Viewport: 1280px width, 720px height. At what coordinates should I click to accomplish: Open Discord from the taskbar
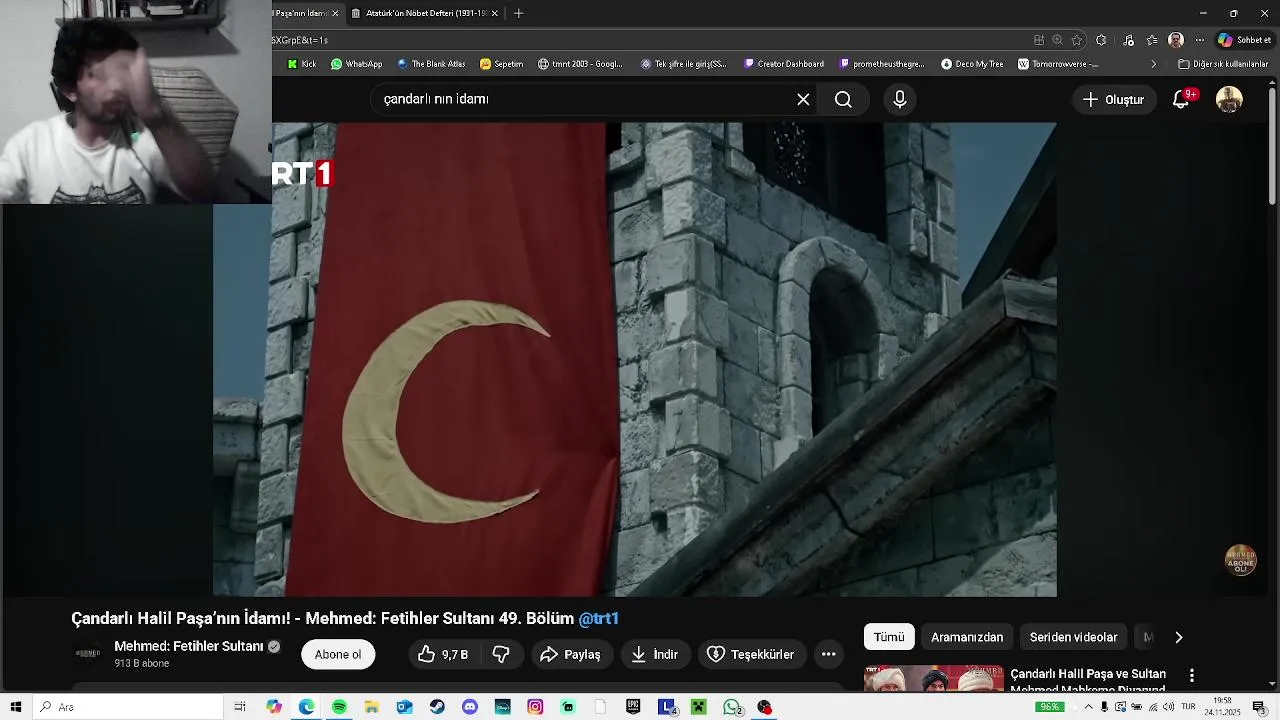coord(470,707)
